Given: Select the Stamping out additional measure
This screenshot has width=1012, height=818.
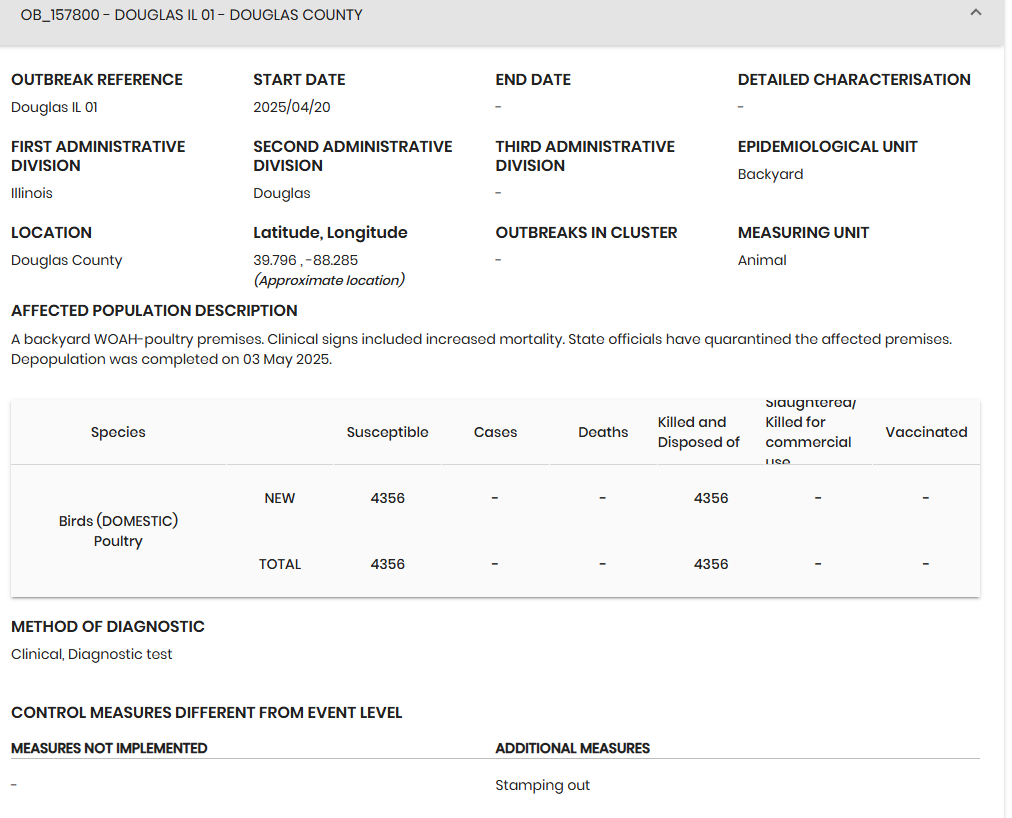Looking at the screenshot, I should coord(542,785).
